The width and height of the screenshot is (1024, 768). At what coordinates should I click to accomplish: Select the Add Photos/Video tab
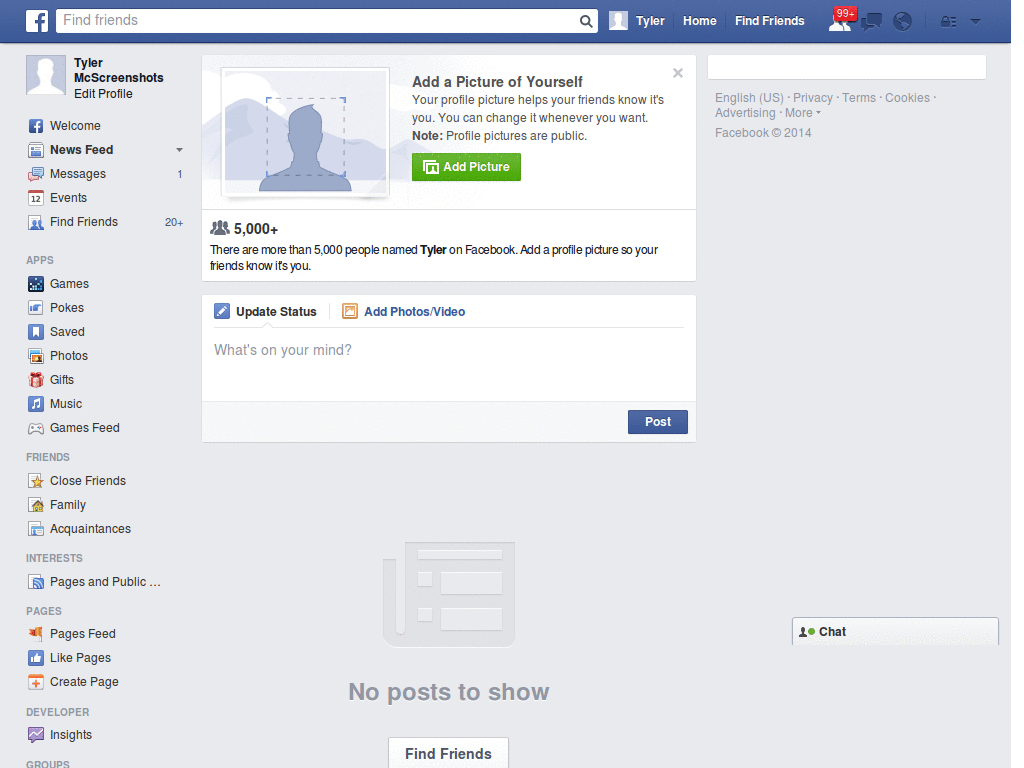(x=404, y=312)
